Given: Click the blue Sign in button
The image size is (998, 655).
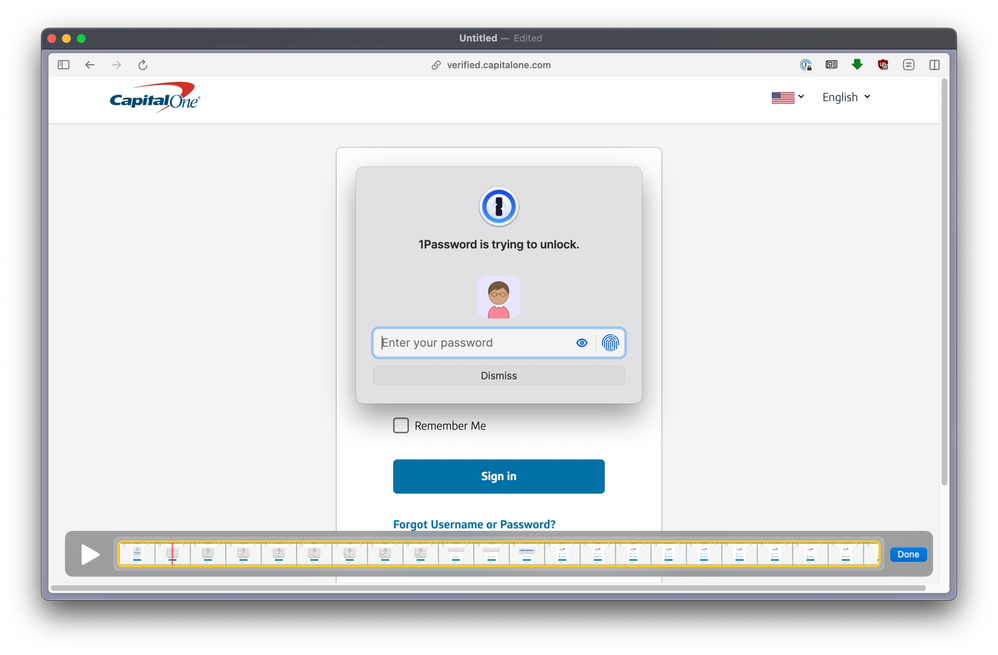Looking at the screenshot, I should (499, 476).
